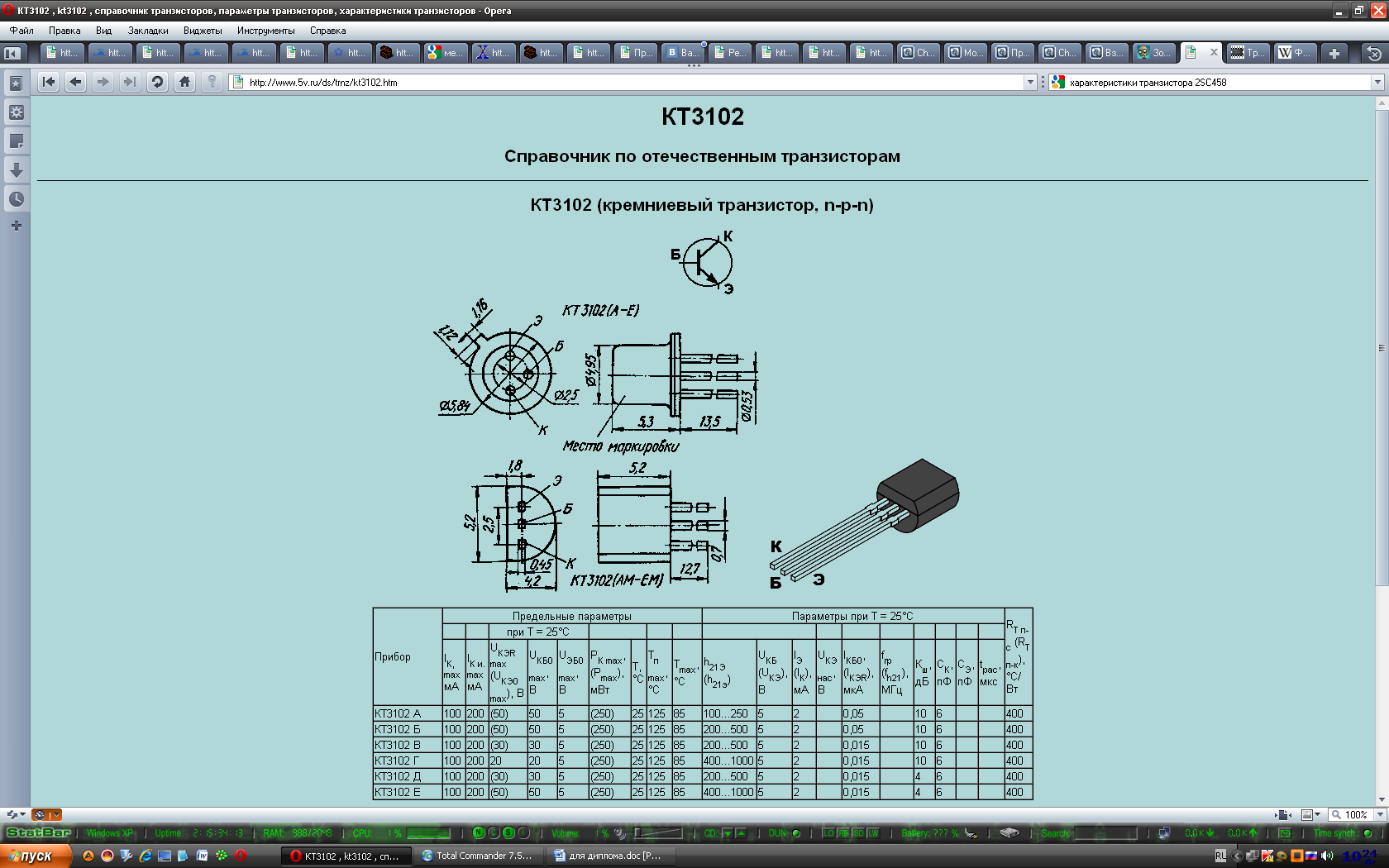
Task: Switch to 'для диплома.doc' Word taskbar button
Action: pos(609,856)
